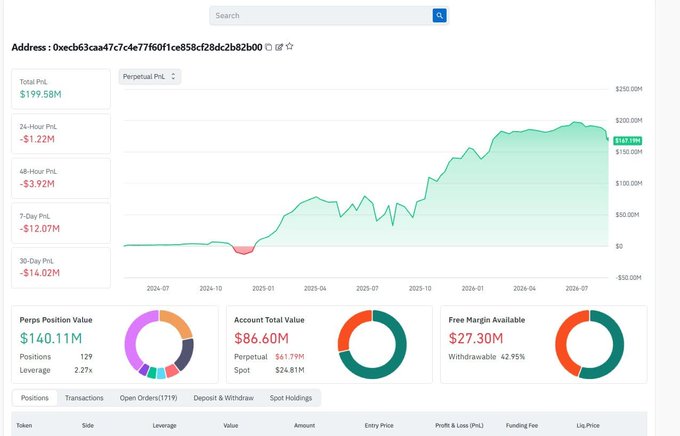The width and height of the screenshot is (680, 436).
Task: Click the edit address label icon
Action: tap(279, 47)
